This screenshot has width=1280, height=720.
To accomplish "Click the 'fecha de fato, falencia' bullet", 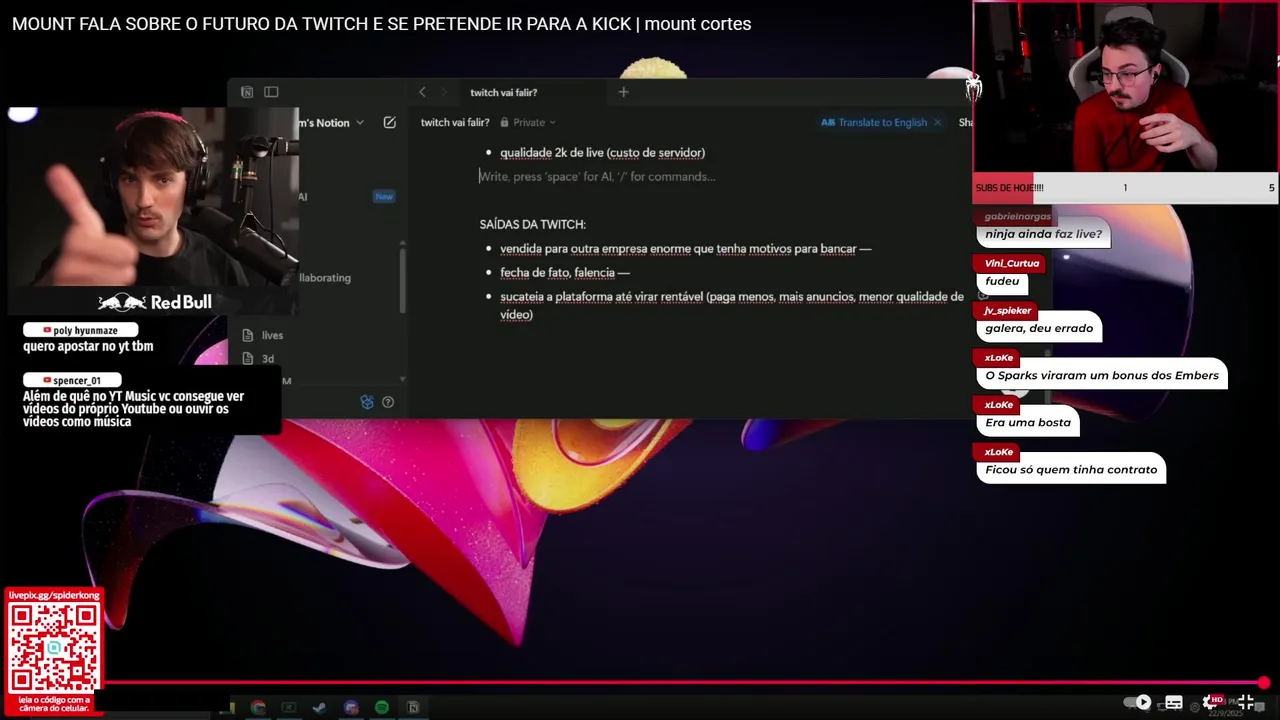I will point(565,272).
